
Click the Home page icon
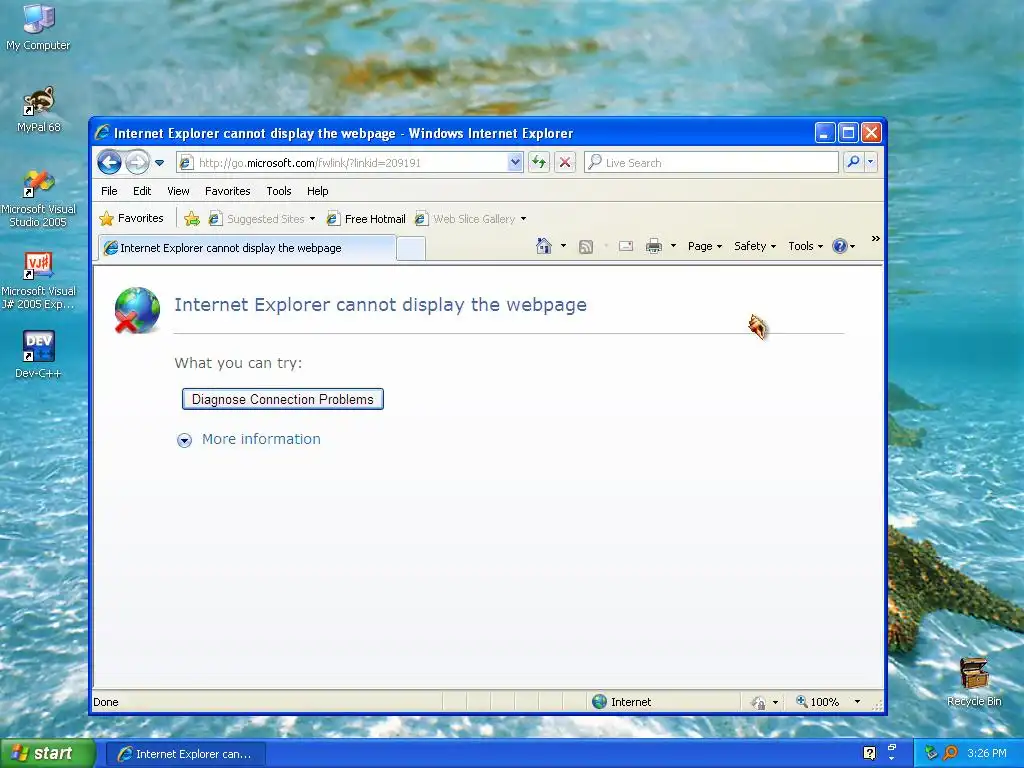coord(543,246)
